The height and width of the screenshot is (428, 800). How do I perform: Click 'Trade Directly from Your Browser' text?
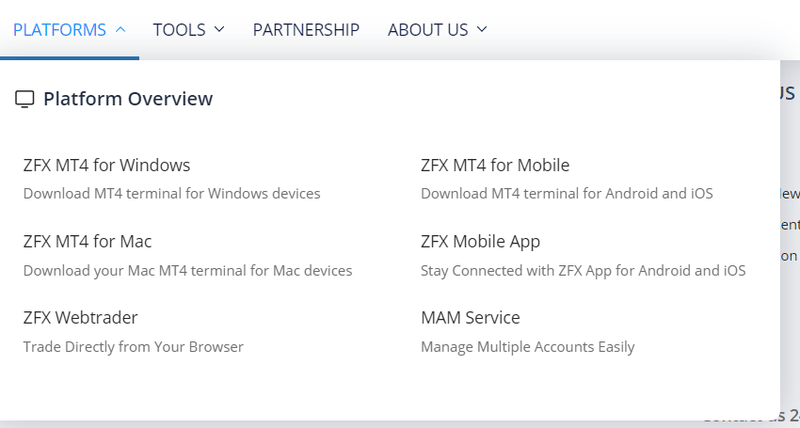[133, 347]
